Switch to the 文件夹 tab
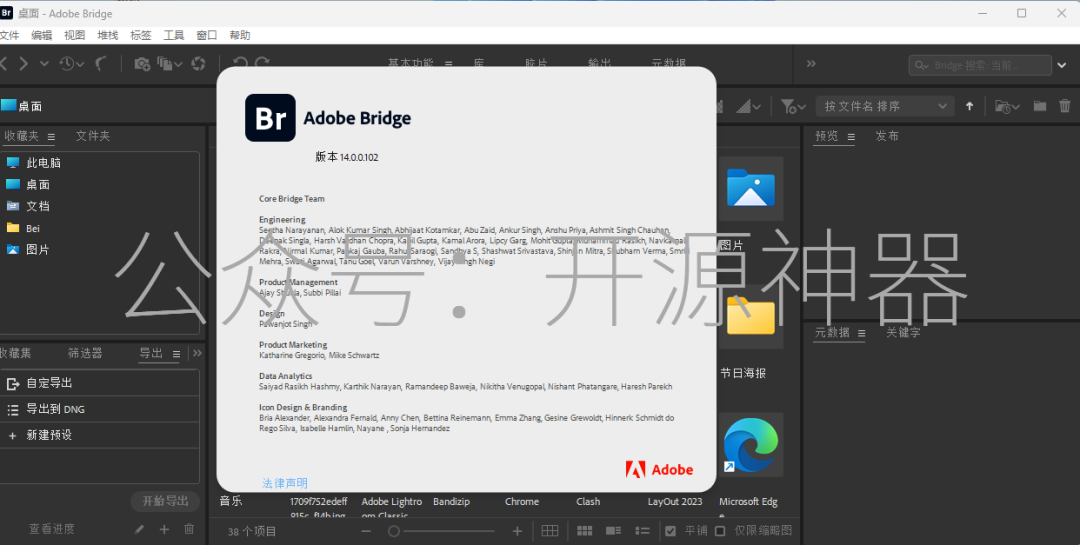1080x545 pixels. (x=93, y=136)
